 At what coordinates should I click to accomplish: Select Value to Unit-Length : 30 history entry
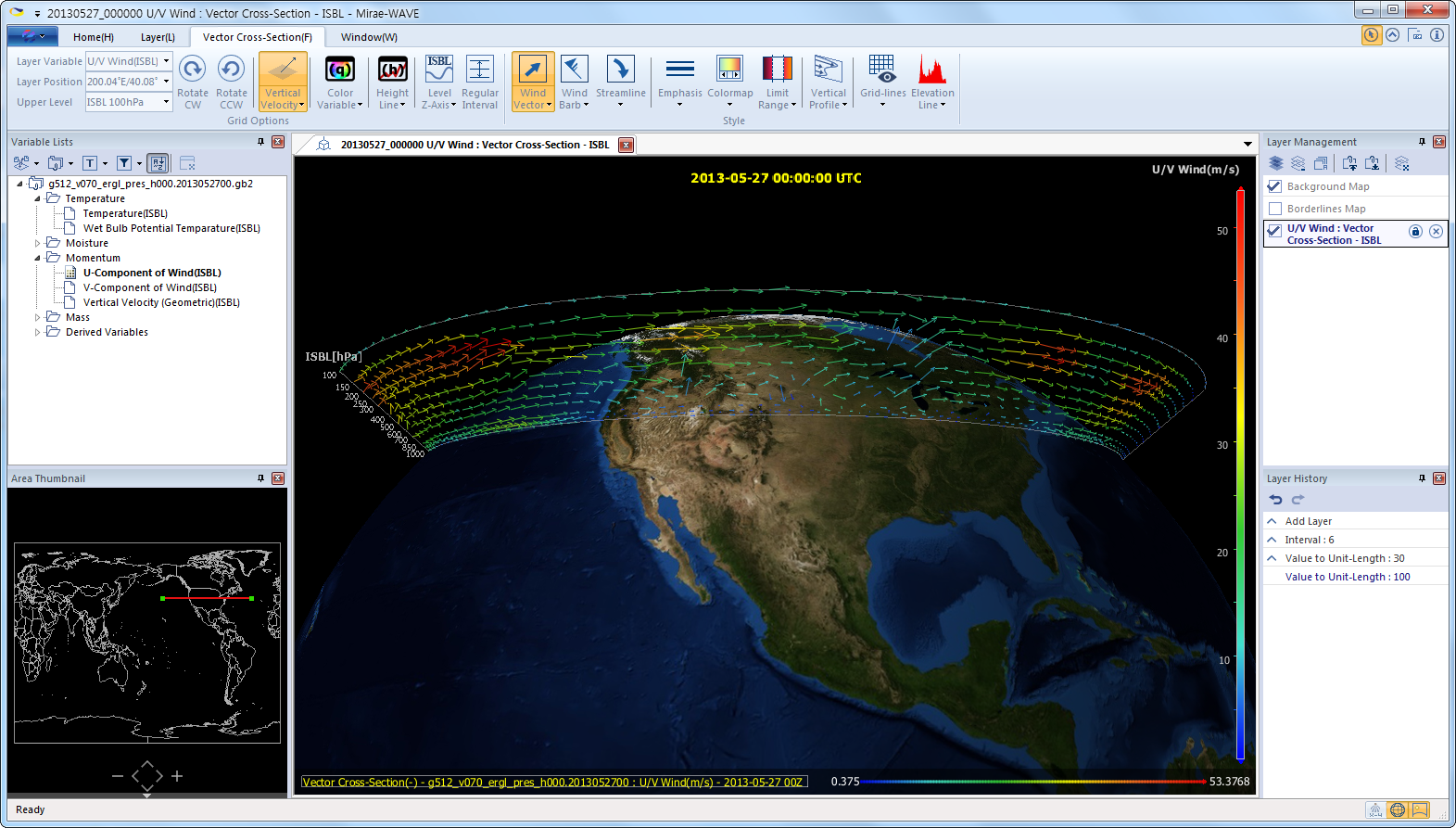pos(1355,558)
